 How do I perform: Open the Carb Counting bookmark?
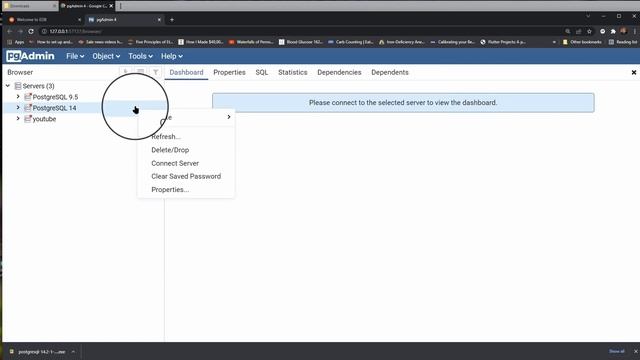coord(351,42)
